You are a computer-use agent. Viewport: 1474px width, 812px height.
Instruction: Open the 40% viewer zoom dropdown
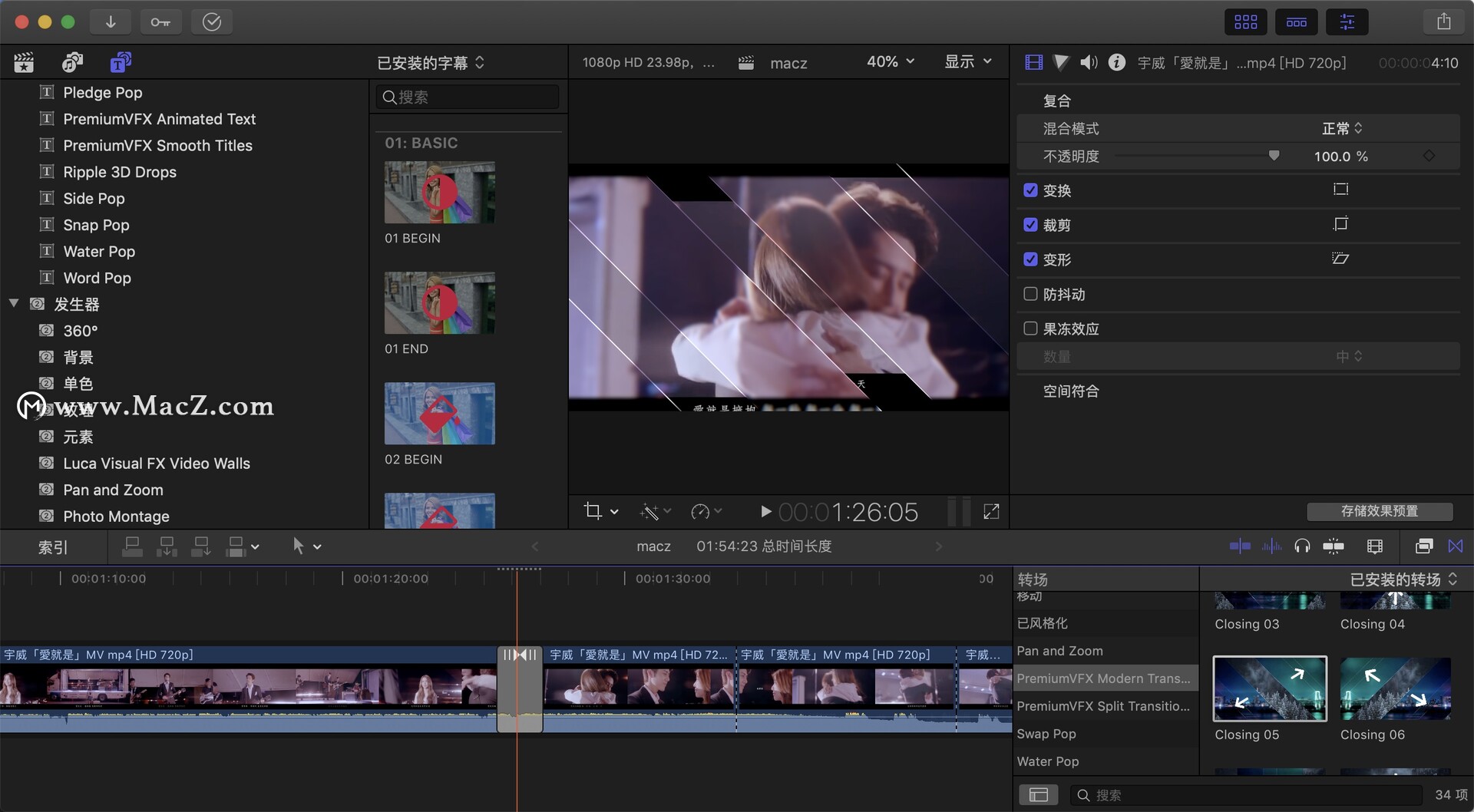click(x=891, y=61)
